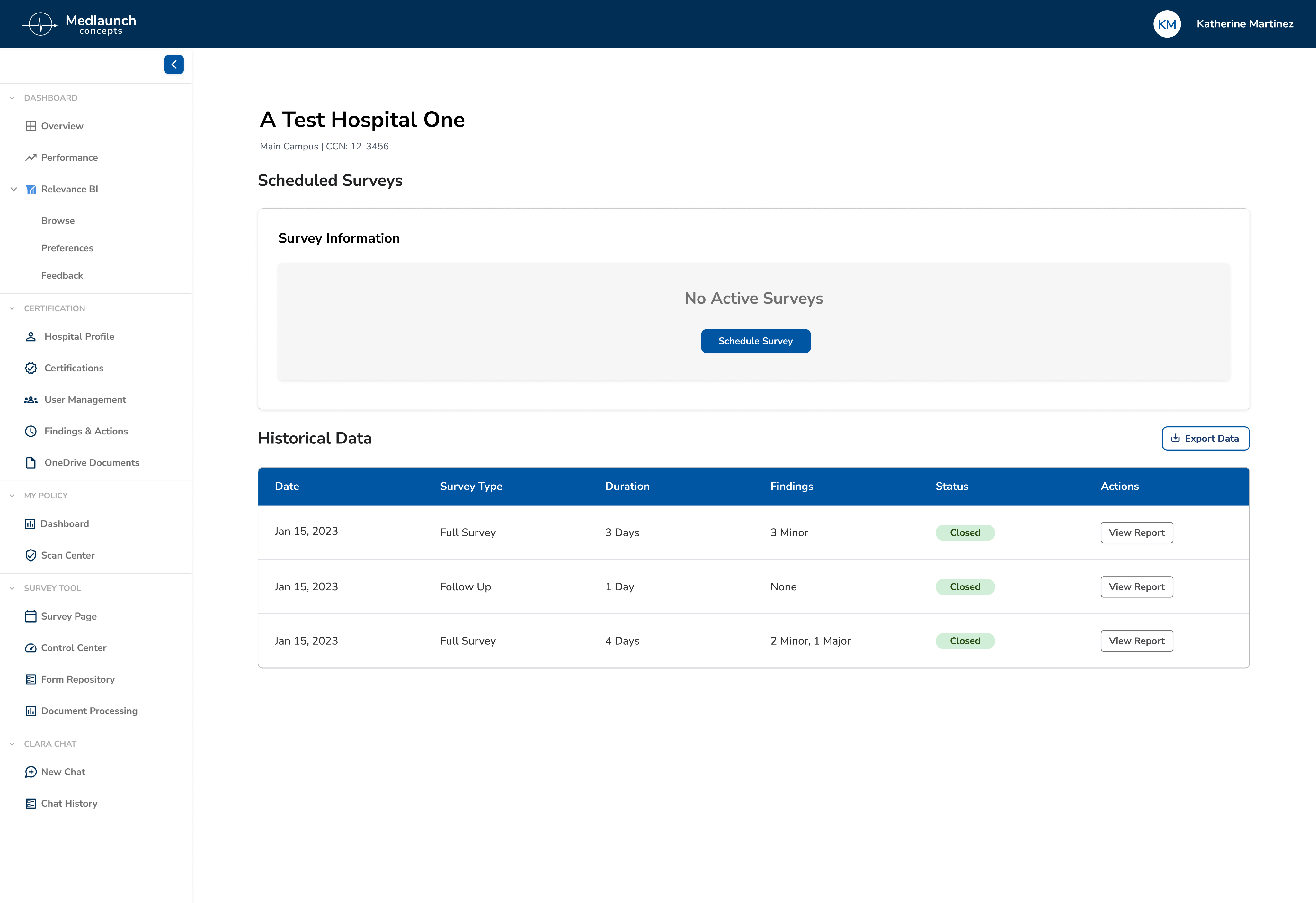1316x903 pixels.
Task: Click the Certifications badge icon
Action: point(31,368)
